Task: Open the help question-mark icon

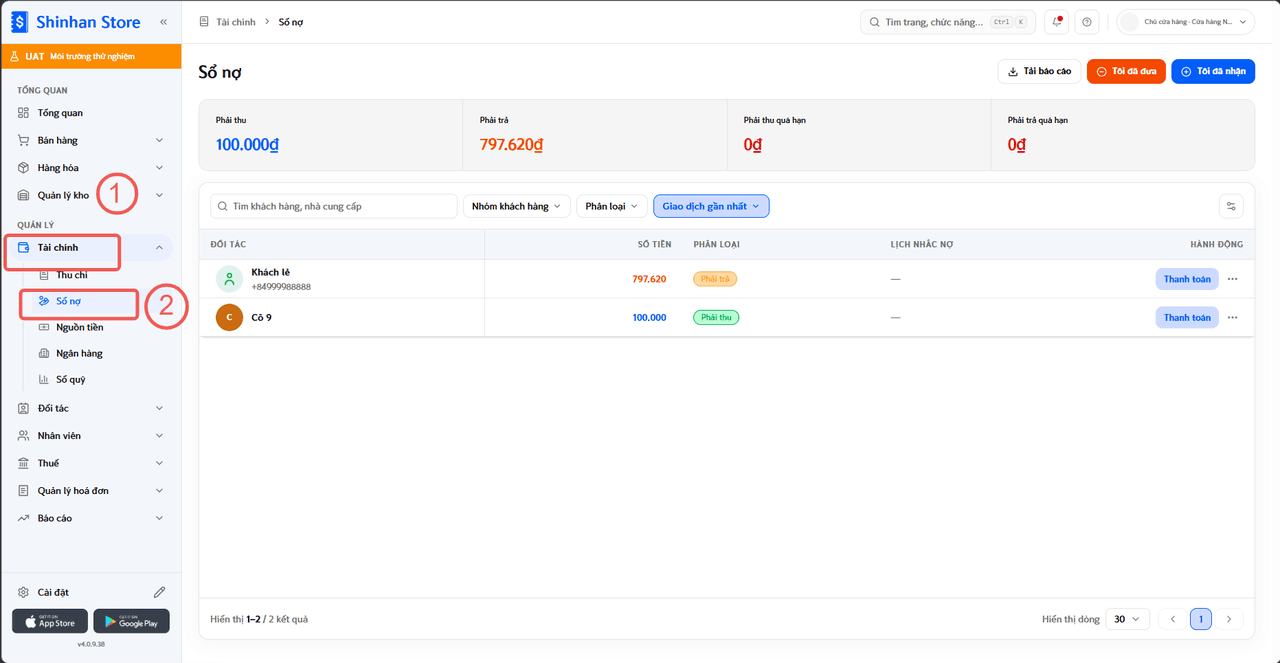Action: coord(1087,22)
